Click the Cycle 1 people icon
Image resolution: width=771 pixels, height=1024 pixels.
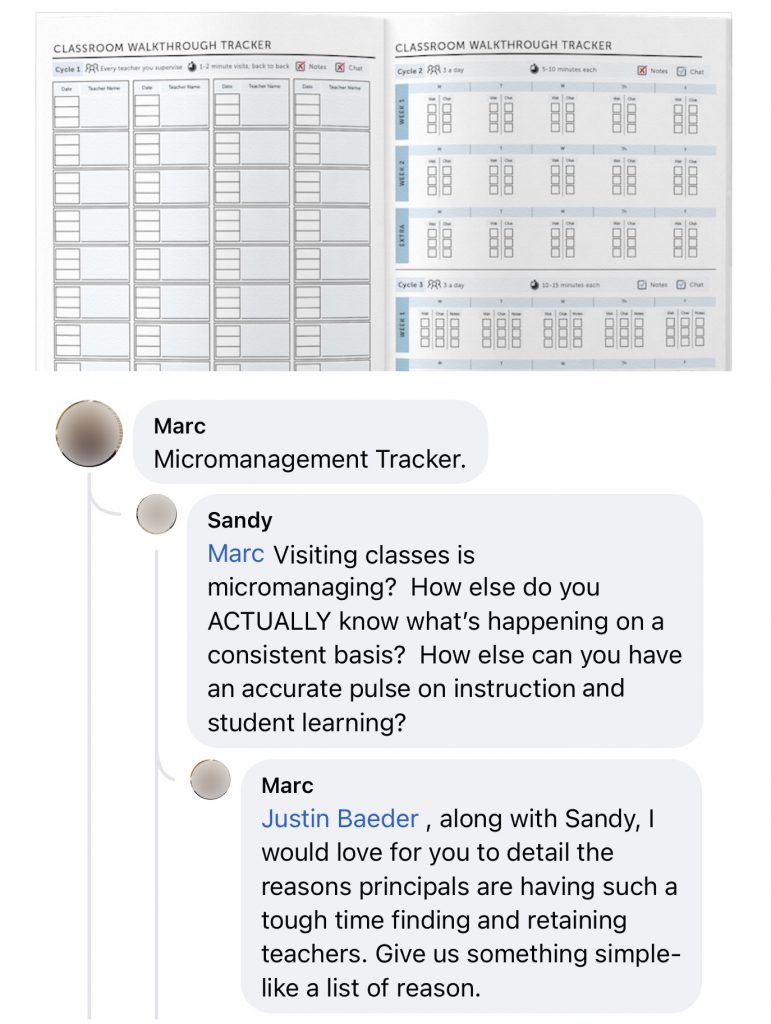92,67
